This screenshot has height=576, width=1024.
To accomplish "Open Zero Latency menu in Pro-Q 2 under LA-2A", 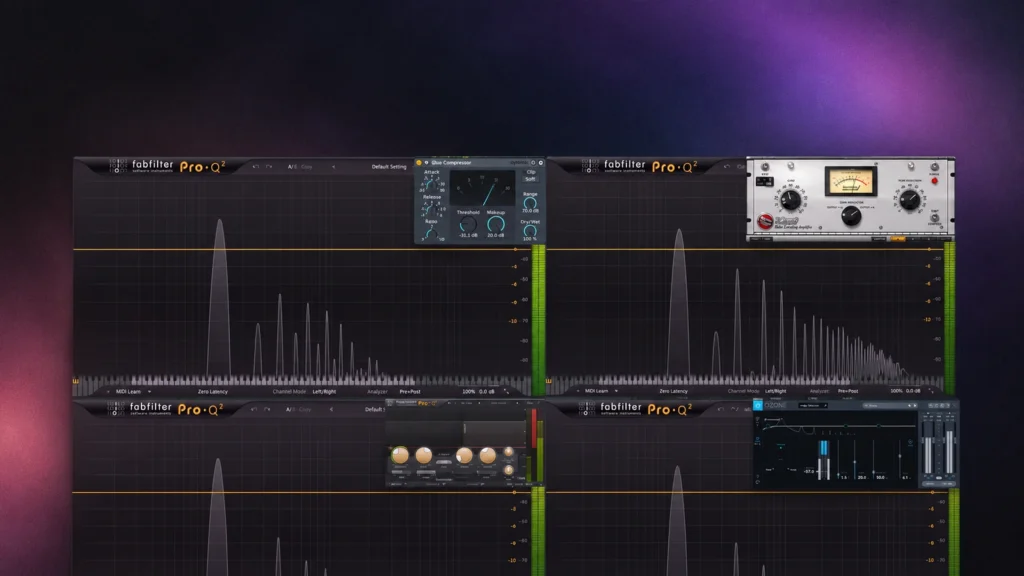I will coord(673,391).
